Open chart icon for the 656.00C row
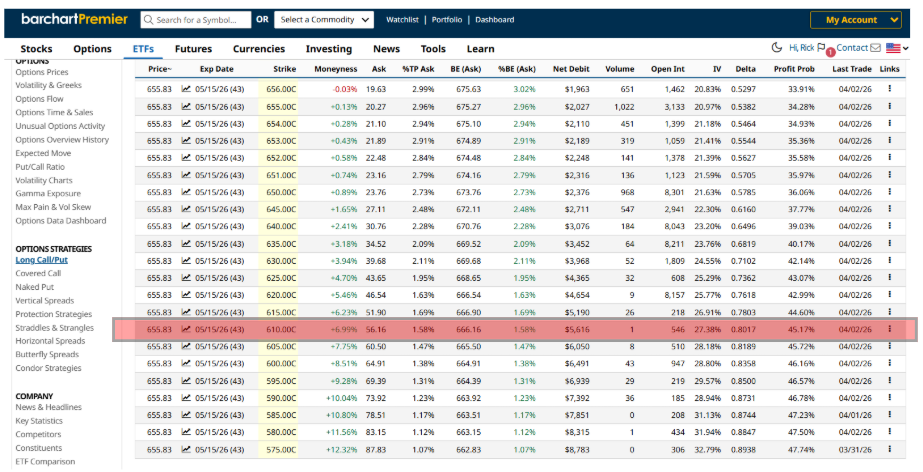The image size is (923, 472). (186, 89)
